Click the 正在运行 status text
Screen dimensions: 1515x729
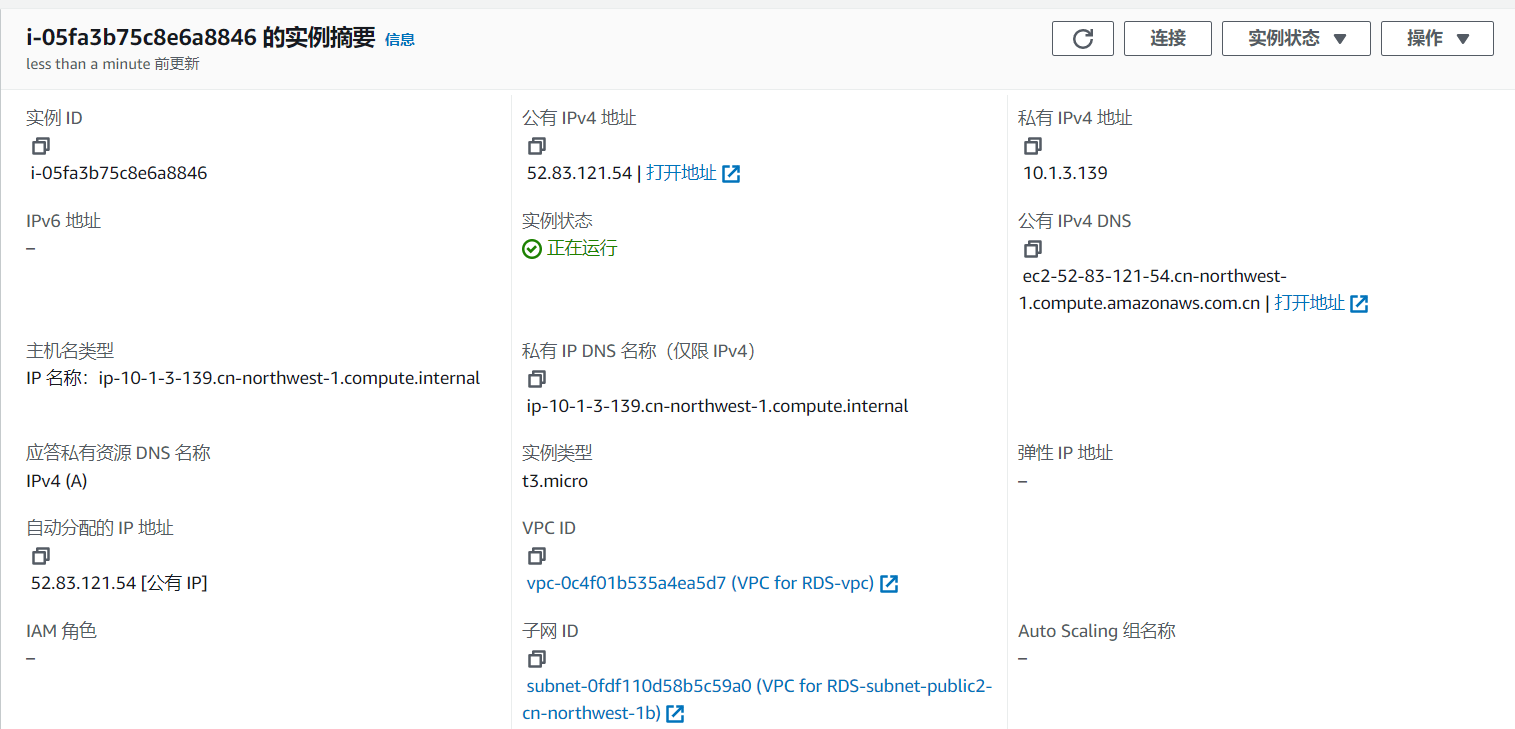tap(582, 248)
